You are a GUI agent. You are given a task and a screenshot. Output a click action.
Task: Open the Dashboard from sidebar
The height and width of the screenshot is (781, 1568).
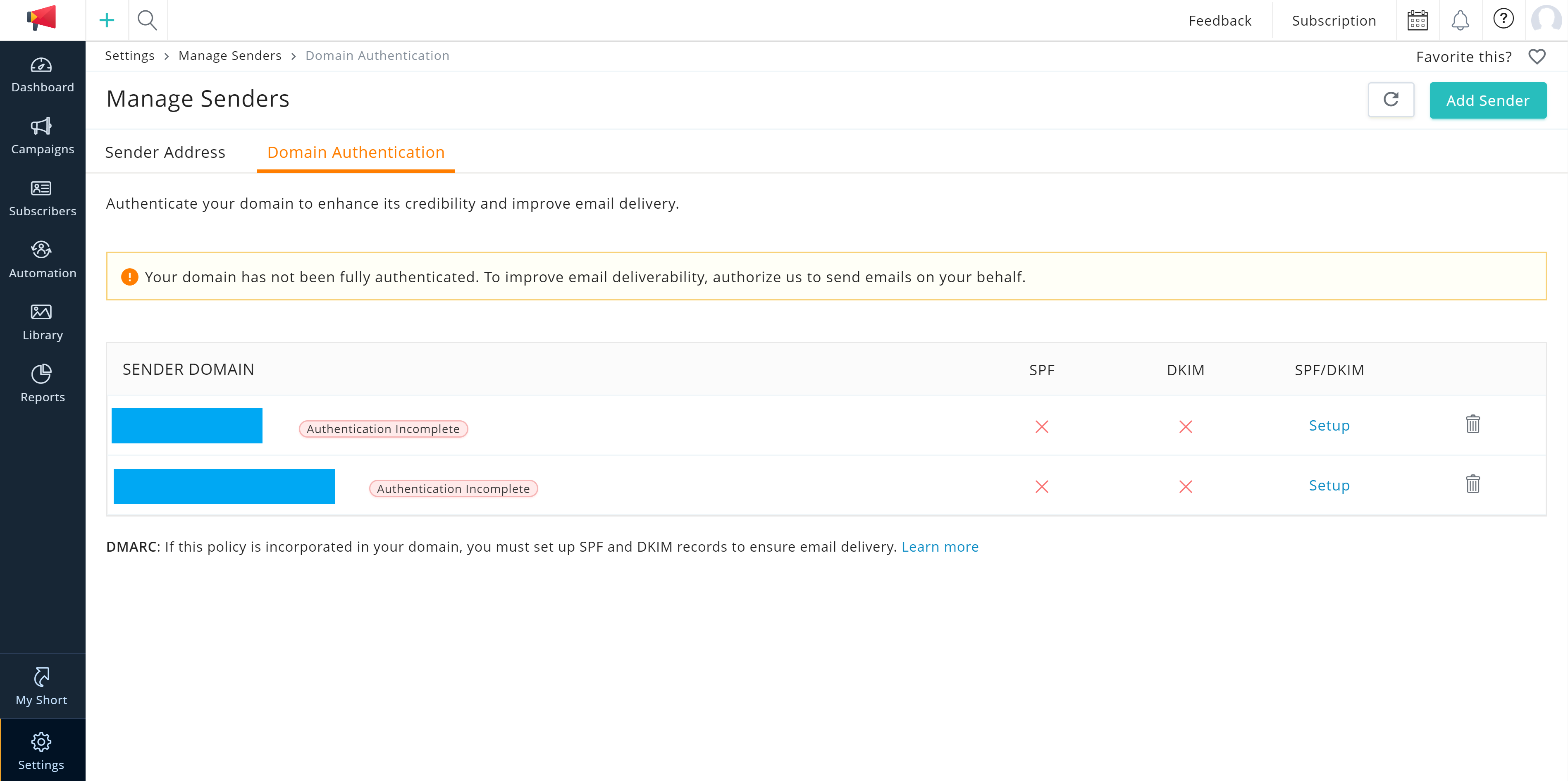tap(42, 74)
